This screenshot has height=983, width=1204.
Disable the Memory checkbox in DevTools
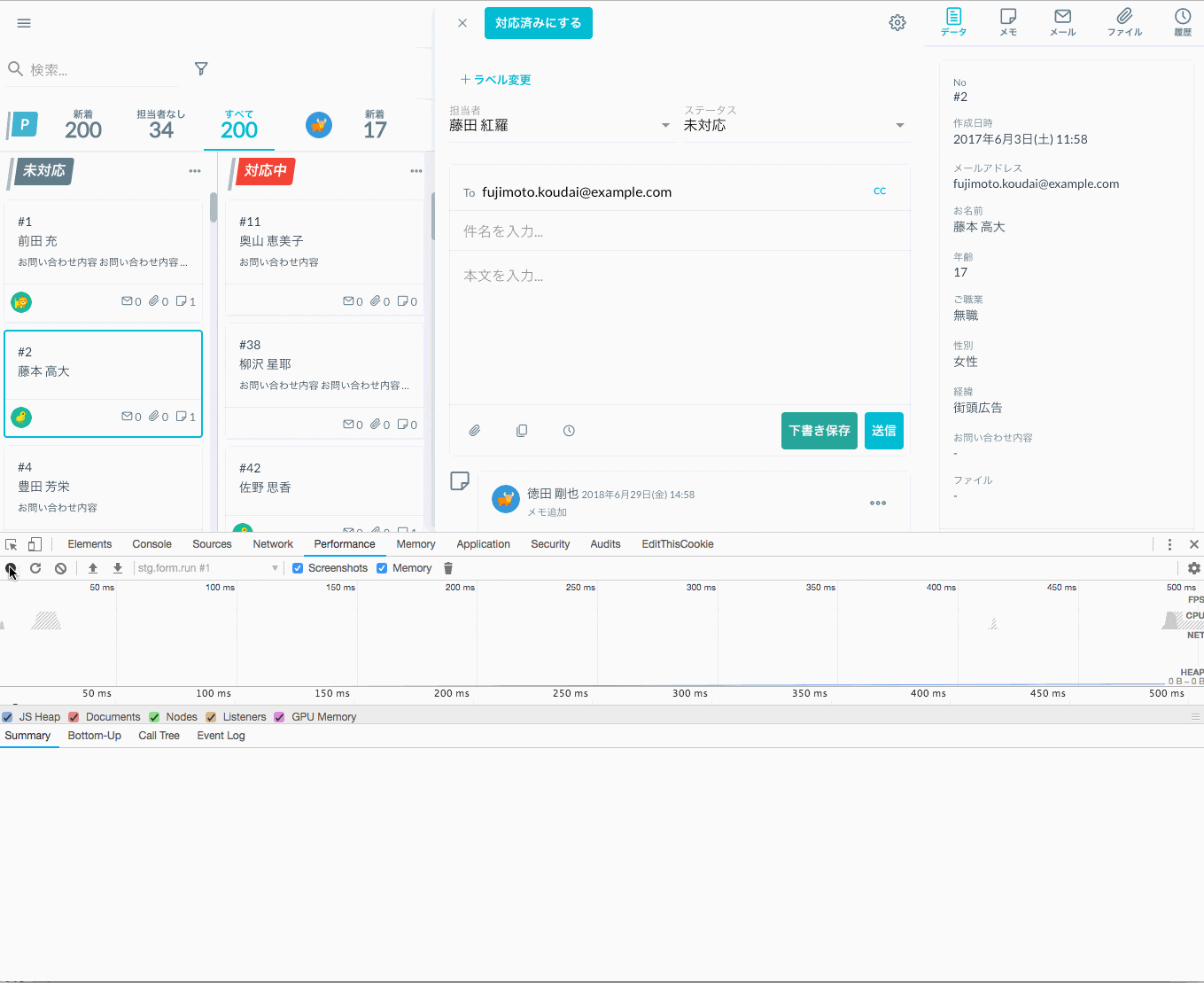381,567
